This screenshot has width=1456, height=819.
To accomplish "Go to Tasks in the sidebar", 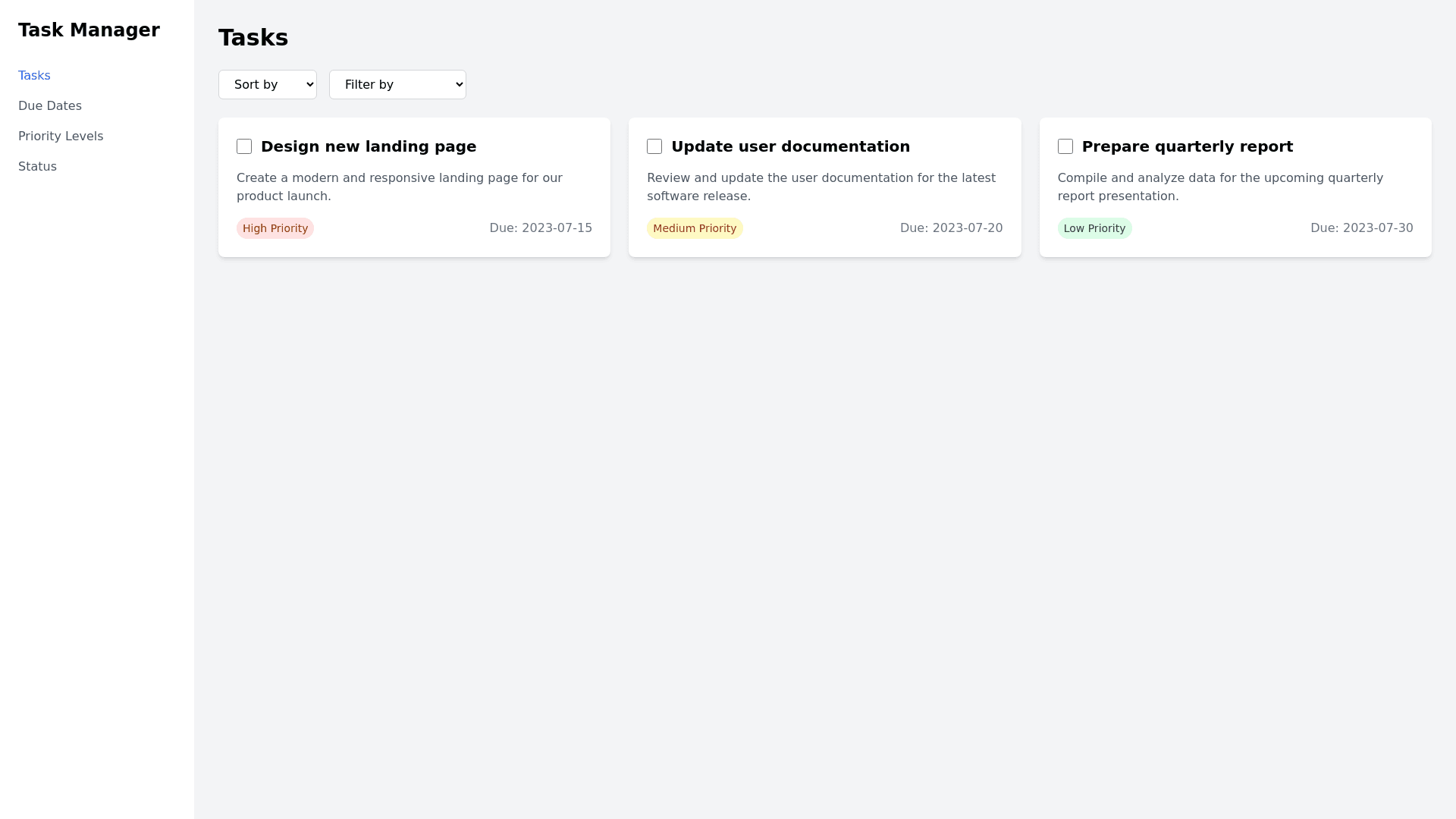I will [34, 75].
